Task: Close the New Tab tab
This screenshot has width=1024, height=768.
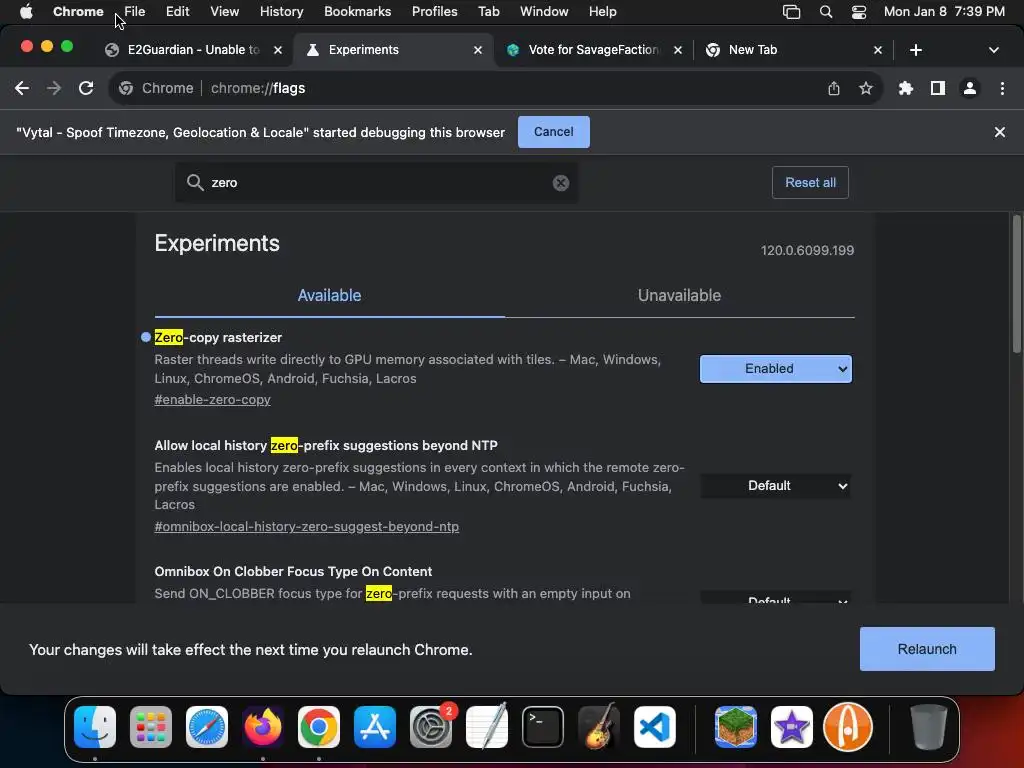Action: click(878, 50)
